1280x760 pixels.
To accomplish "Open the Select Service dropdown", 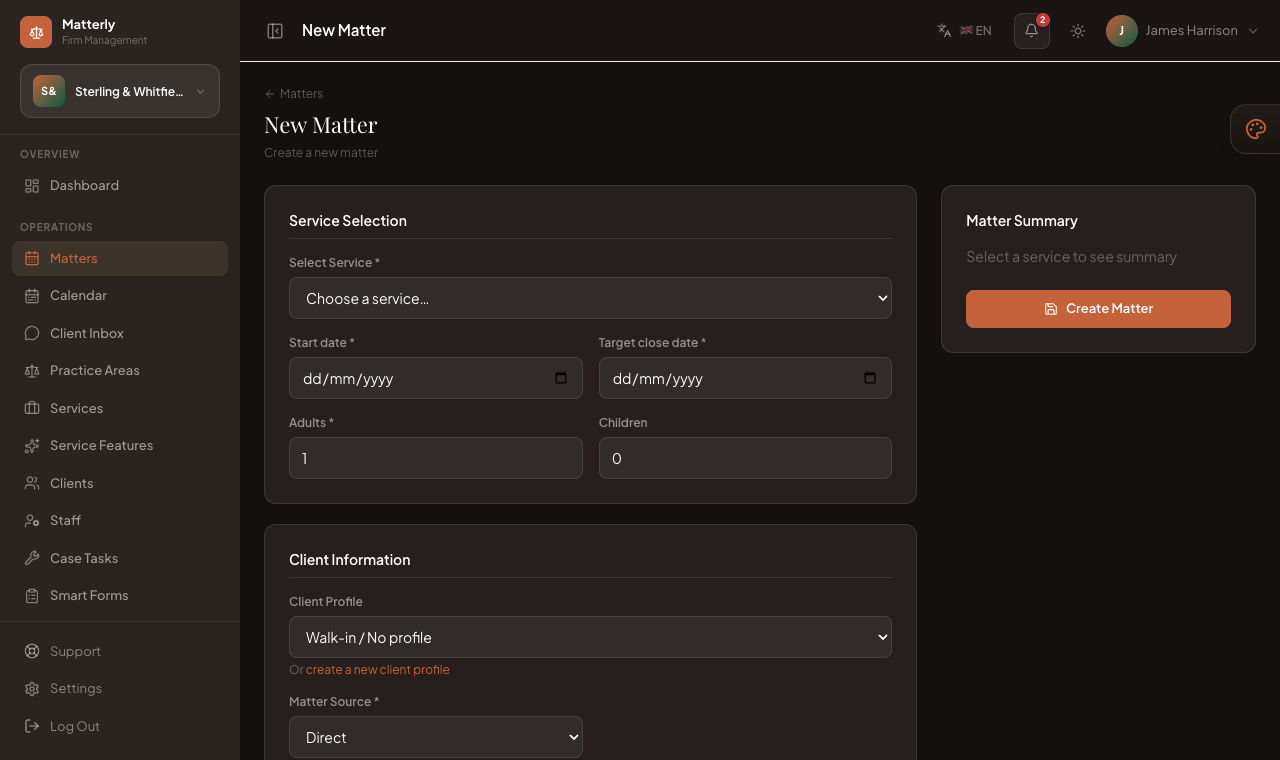I will coord(590,298).
